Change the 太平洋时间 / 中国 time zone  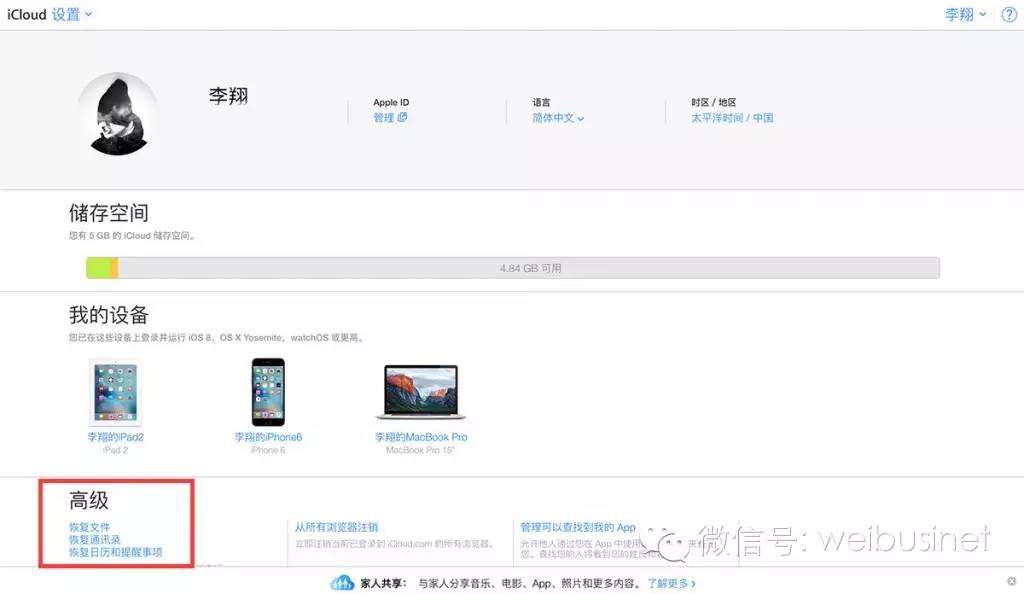732,118
